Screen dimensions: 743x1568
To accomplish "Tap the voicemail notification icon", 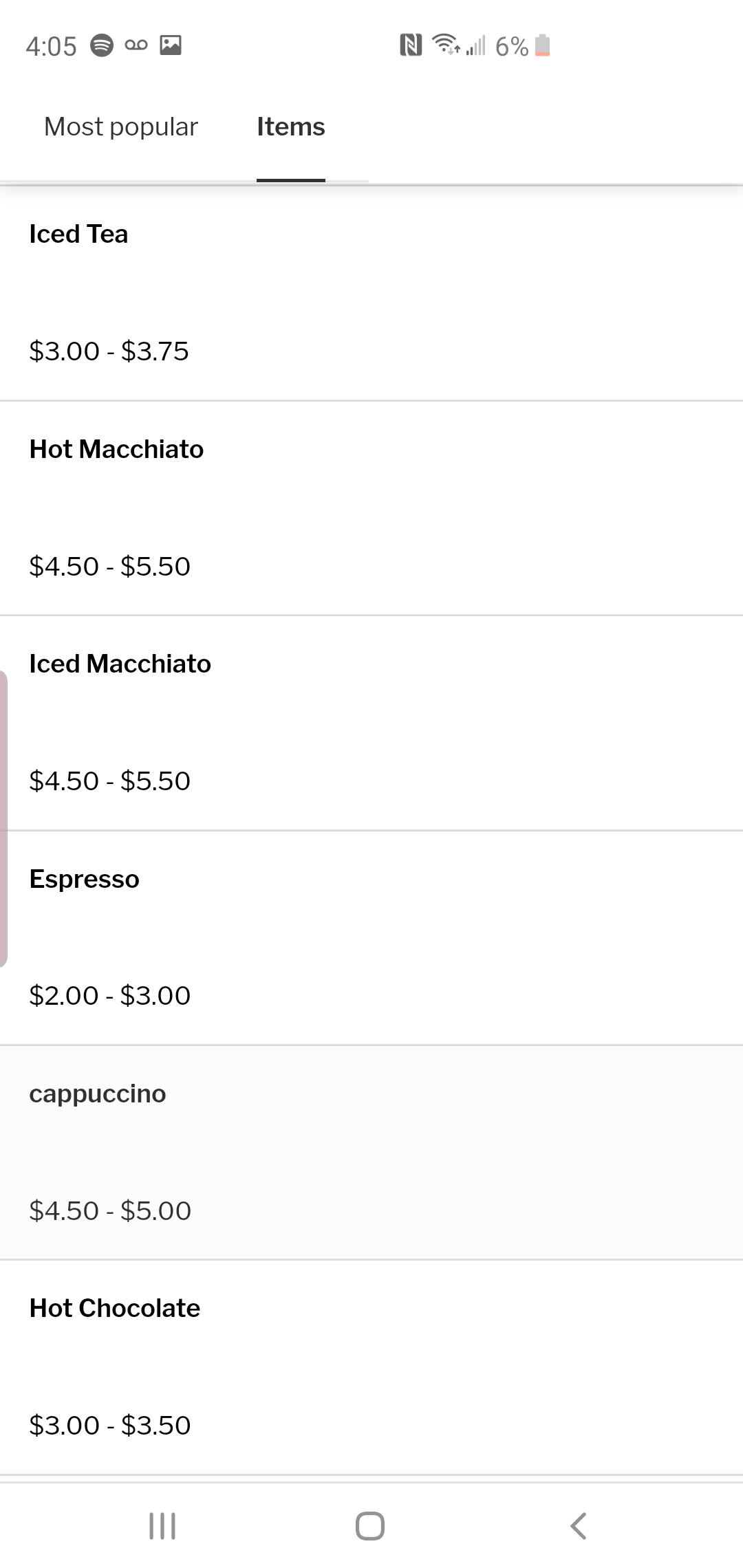I will (136, 45).
